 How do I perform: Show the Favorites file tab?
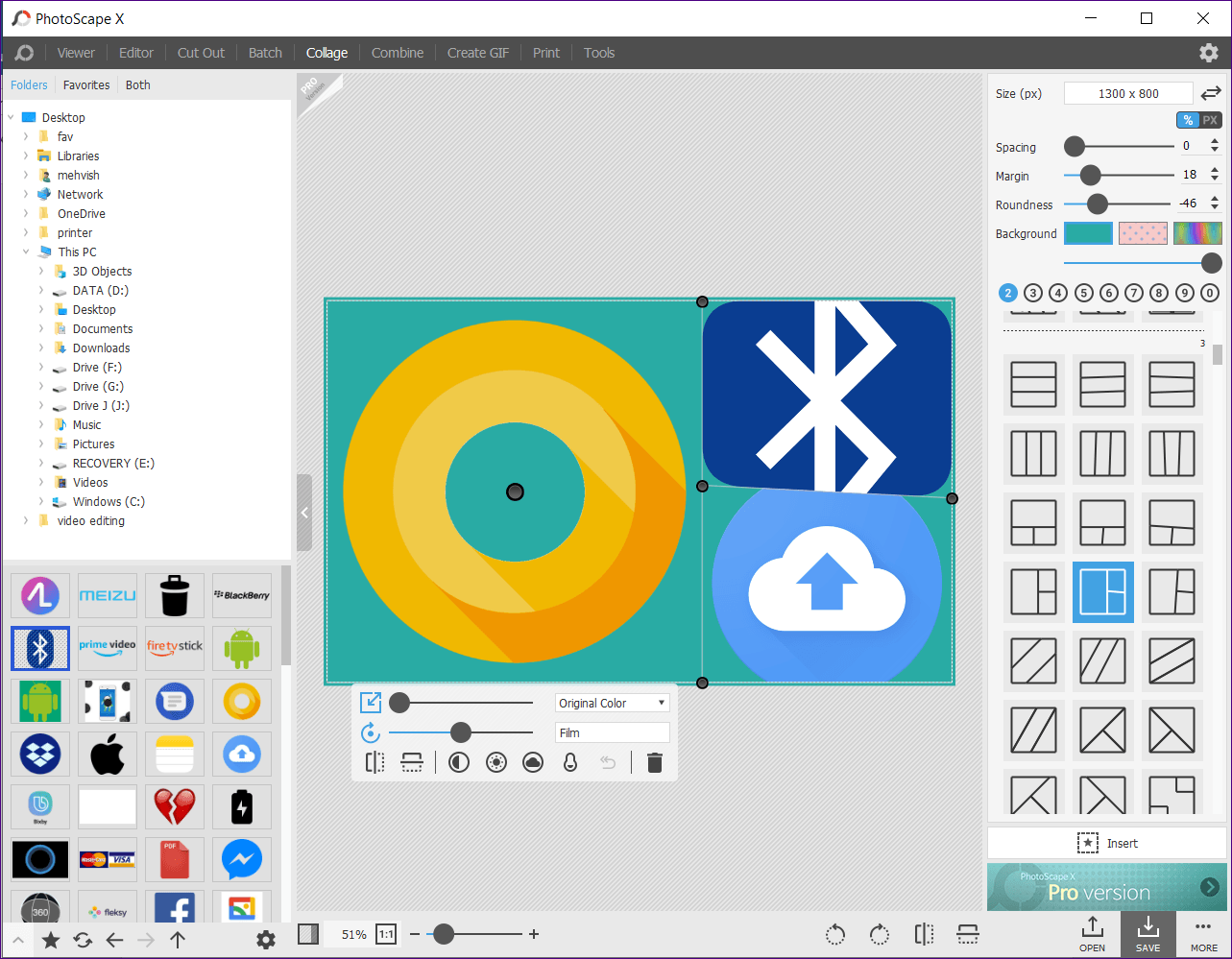[86, 84]
